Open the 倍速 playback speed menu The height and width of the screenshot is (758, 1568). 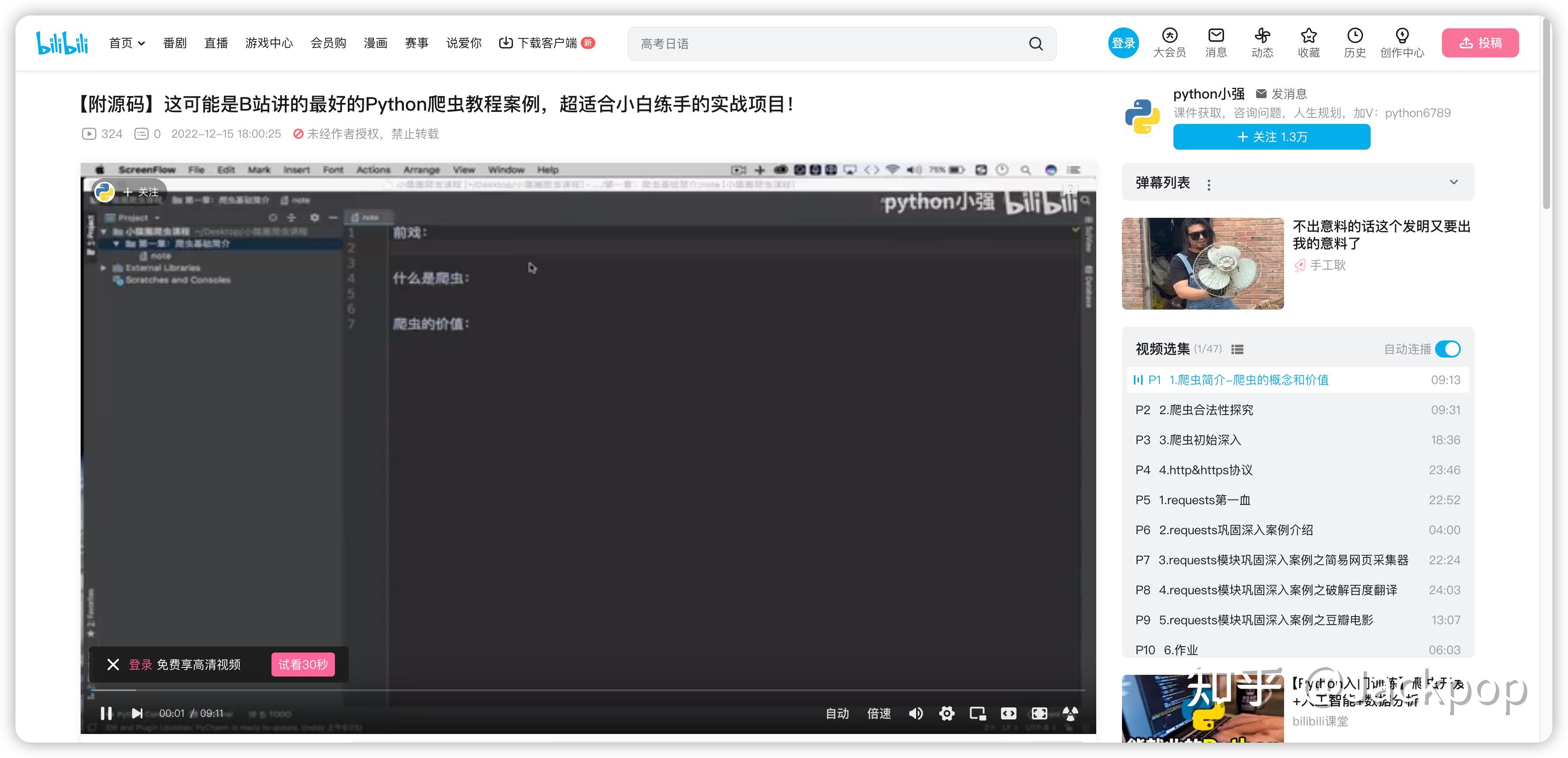click(x=878, y=713)
